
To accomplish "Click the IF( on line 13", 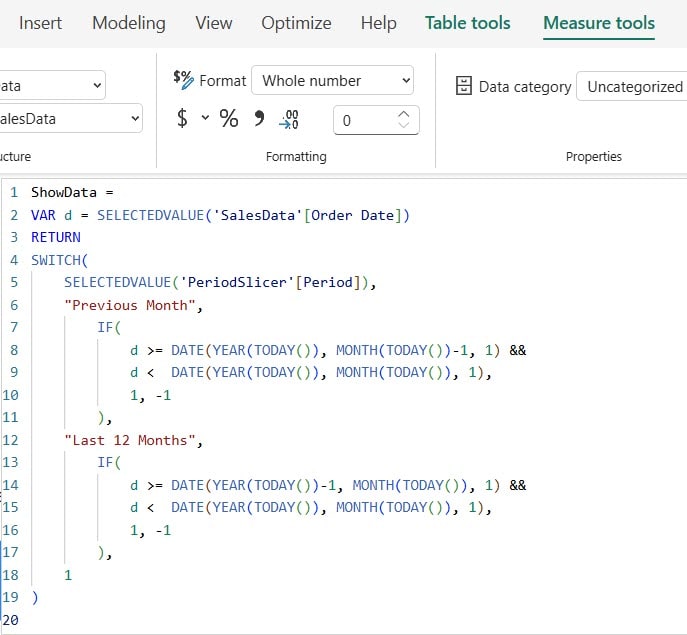I will [109, 462].
